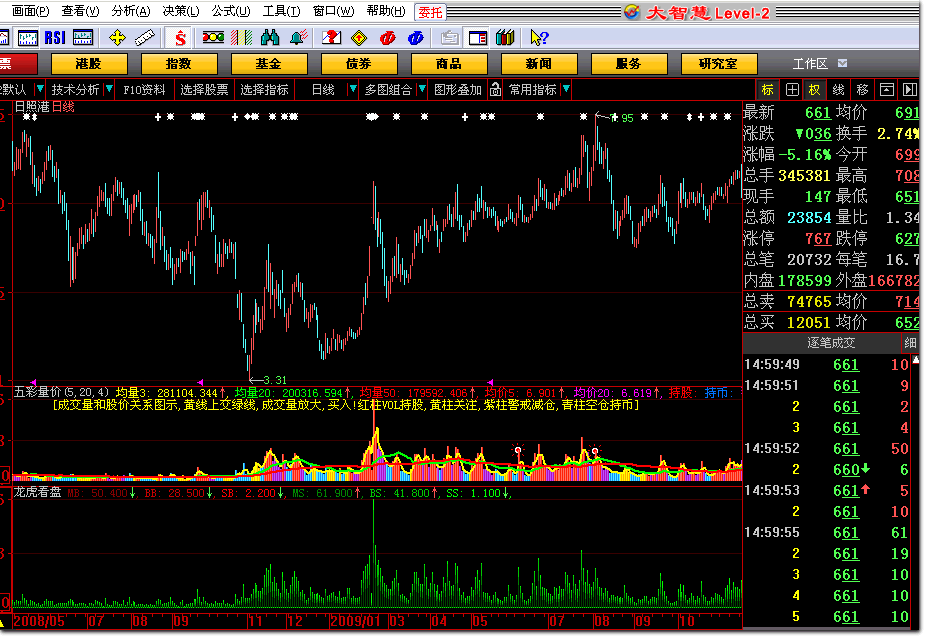The width and height of the screenshot is (926, 637).
Task: Switch to the 债券 tab
Action: [358, 63]
